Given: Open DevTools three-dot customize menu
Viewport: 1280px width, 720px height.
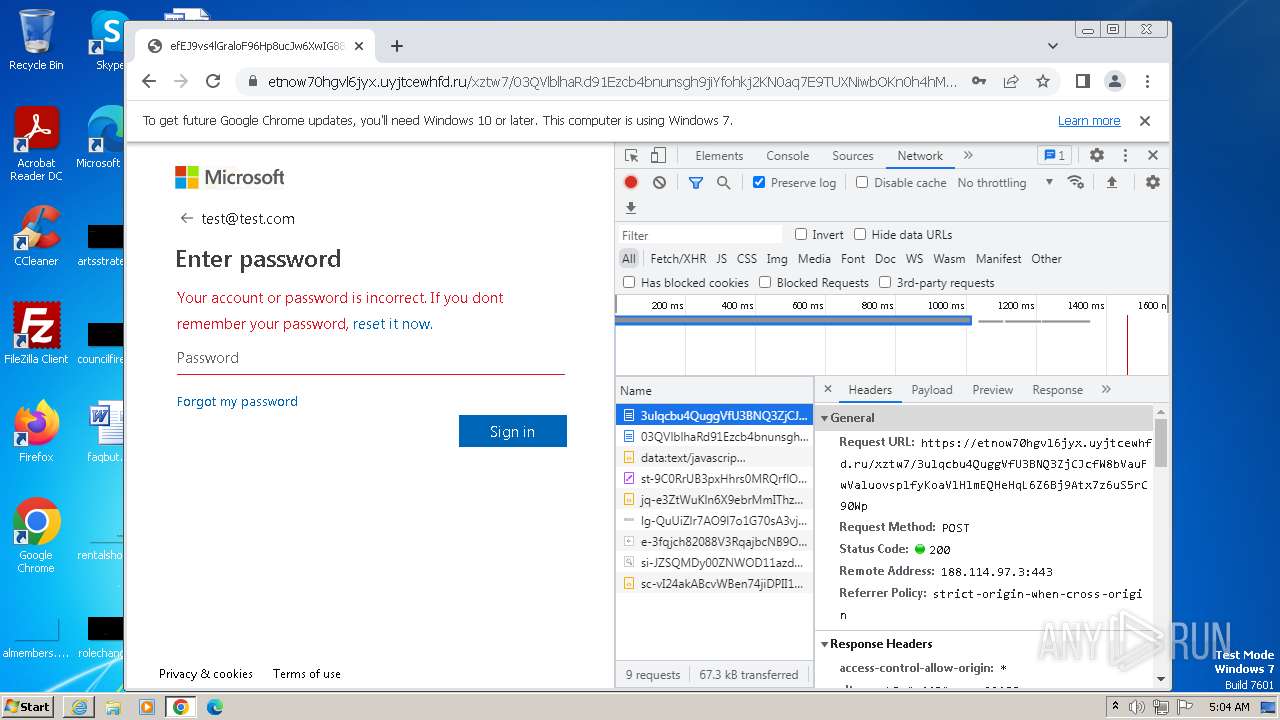Looking at the screenshot, I should [x=1125, y=156].
